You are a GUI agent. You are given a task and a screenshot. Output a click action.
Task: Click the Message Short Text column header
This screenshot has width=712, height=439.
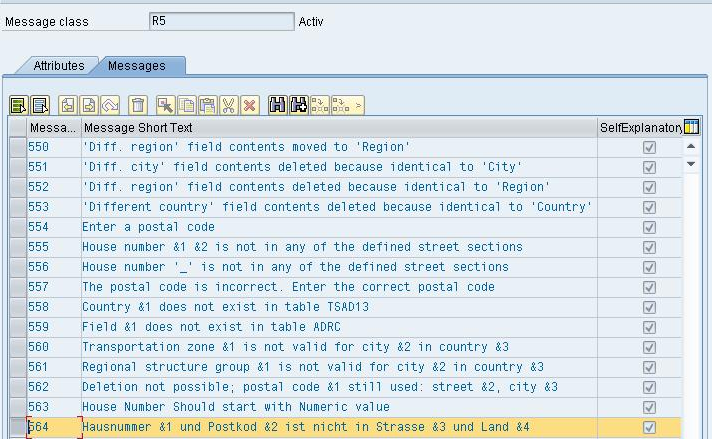(339, 128)
